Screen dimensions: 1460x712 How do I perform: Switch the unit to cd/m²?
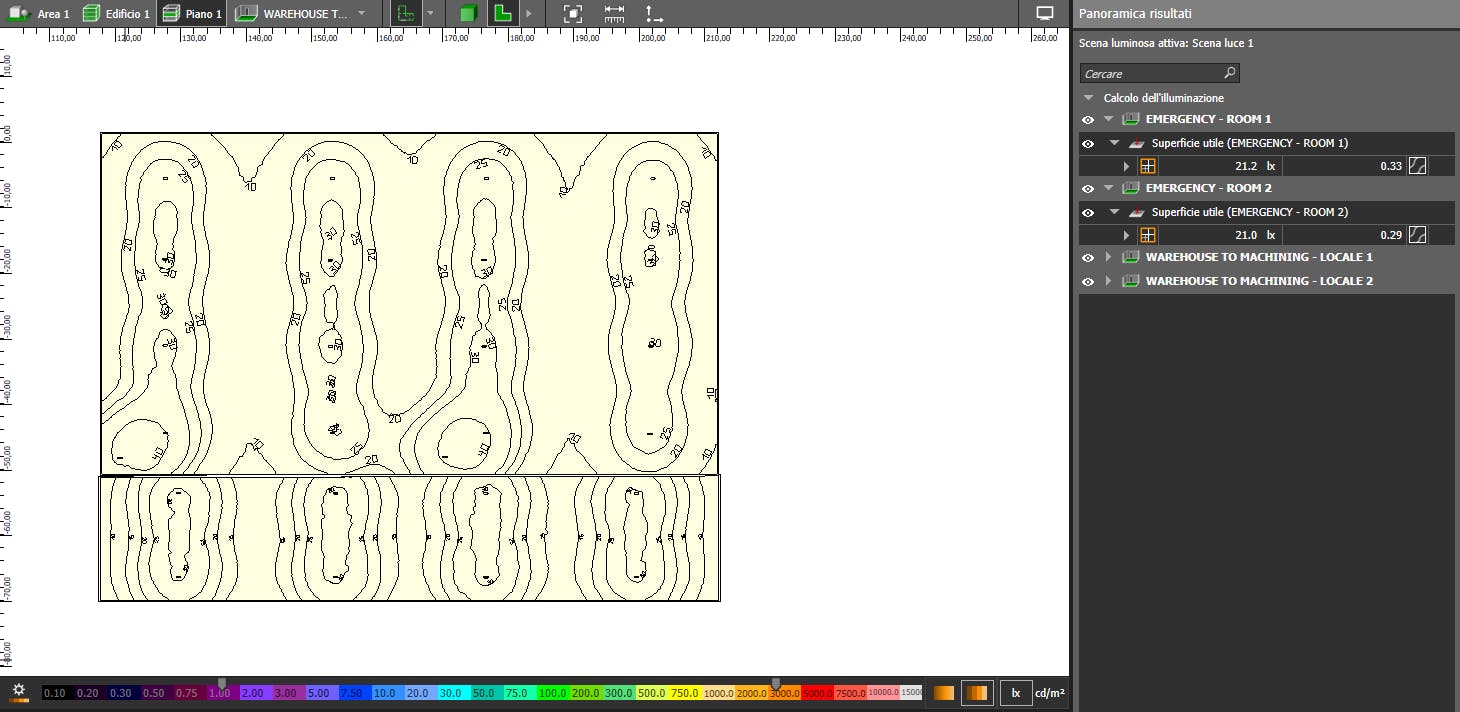coord(1049,692)
